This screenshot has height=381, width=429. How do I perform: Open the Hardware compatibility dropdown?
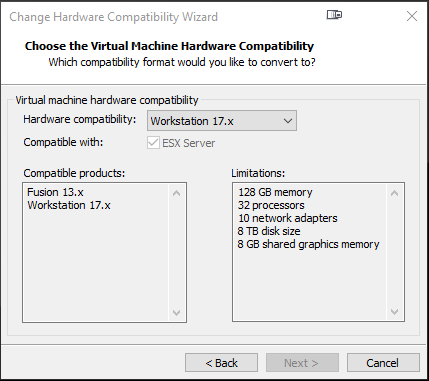point(222,121)
